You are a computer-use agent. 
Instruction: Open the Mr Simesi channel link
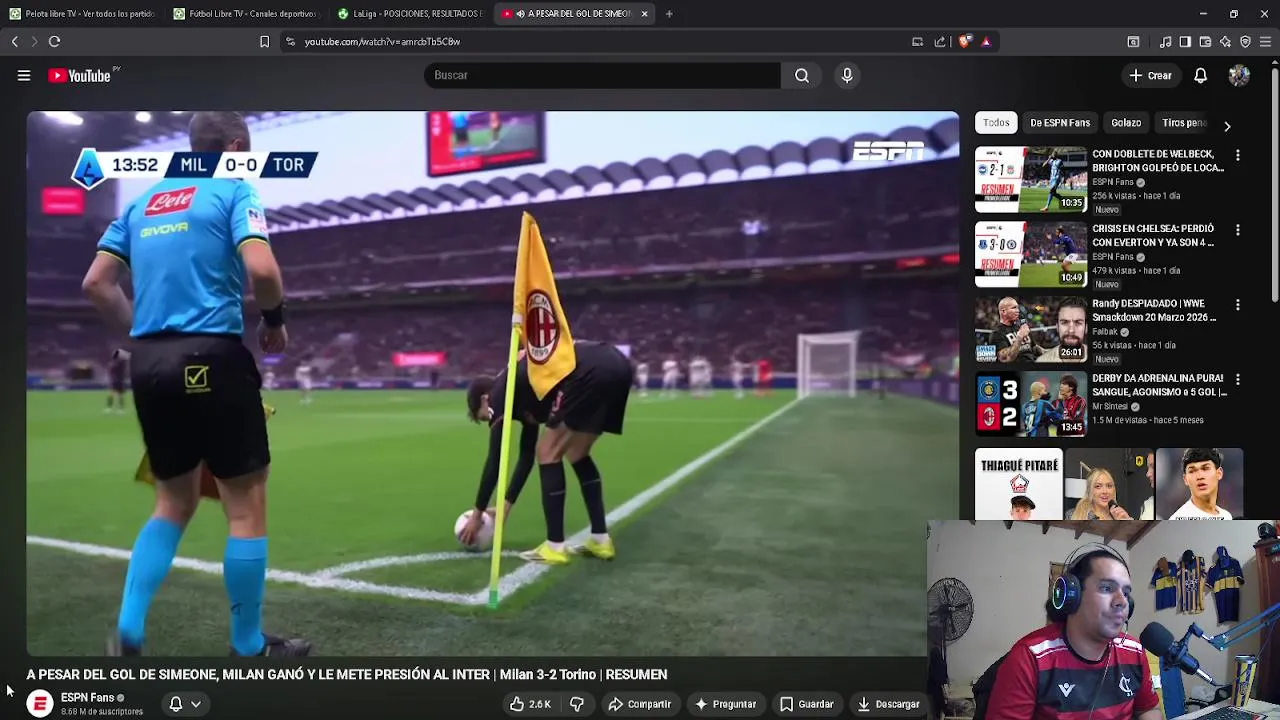(1109, 407)
